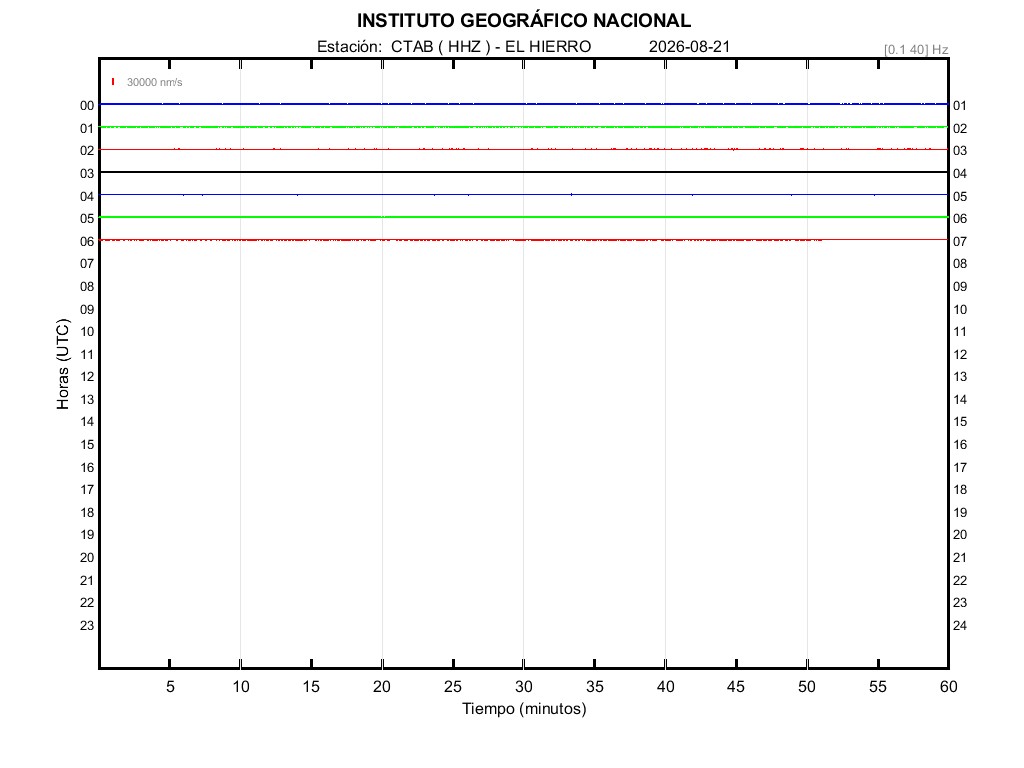Viewport: 1024px width, 768px height.
Task: Click right-axis hour label '19'
Action: (x=960, y=513)
